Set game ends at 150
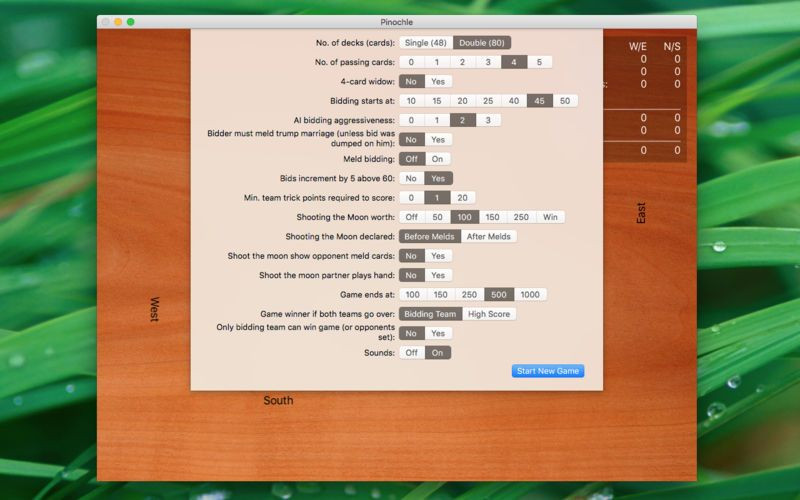800x500 pixels. [x=440, y=295]
